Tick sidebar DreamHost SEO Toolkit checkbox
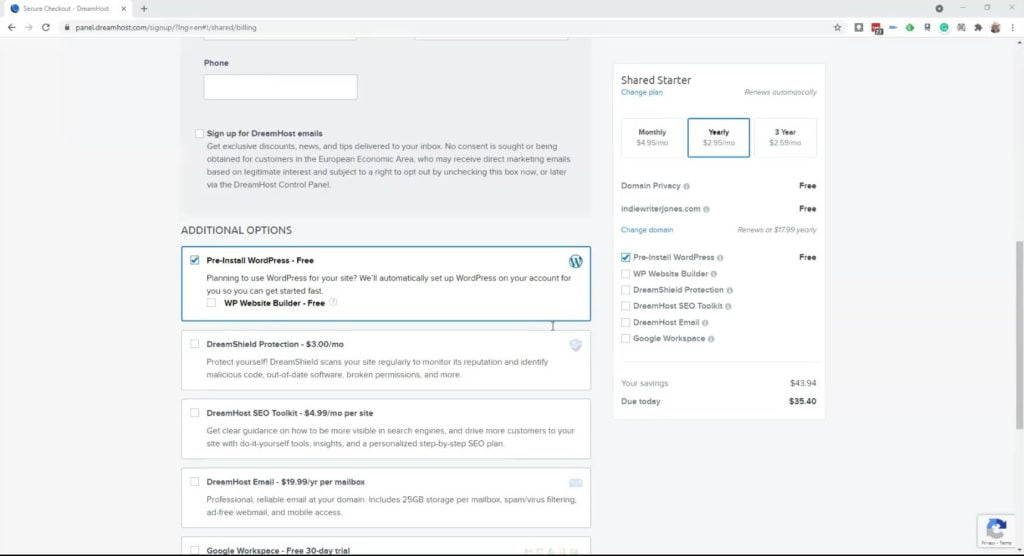The image size is (1024, 556). pos(626,306)
